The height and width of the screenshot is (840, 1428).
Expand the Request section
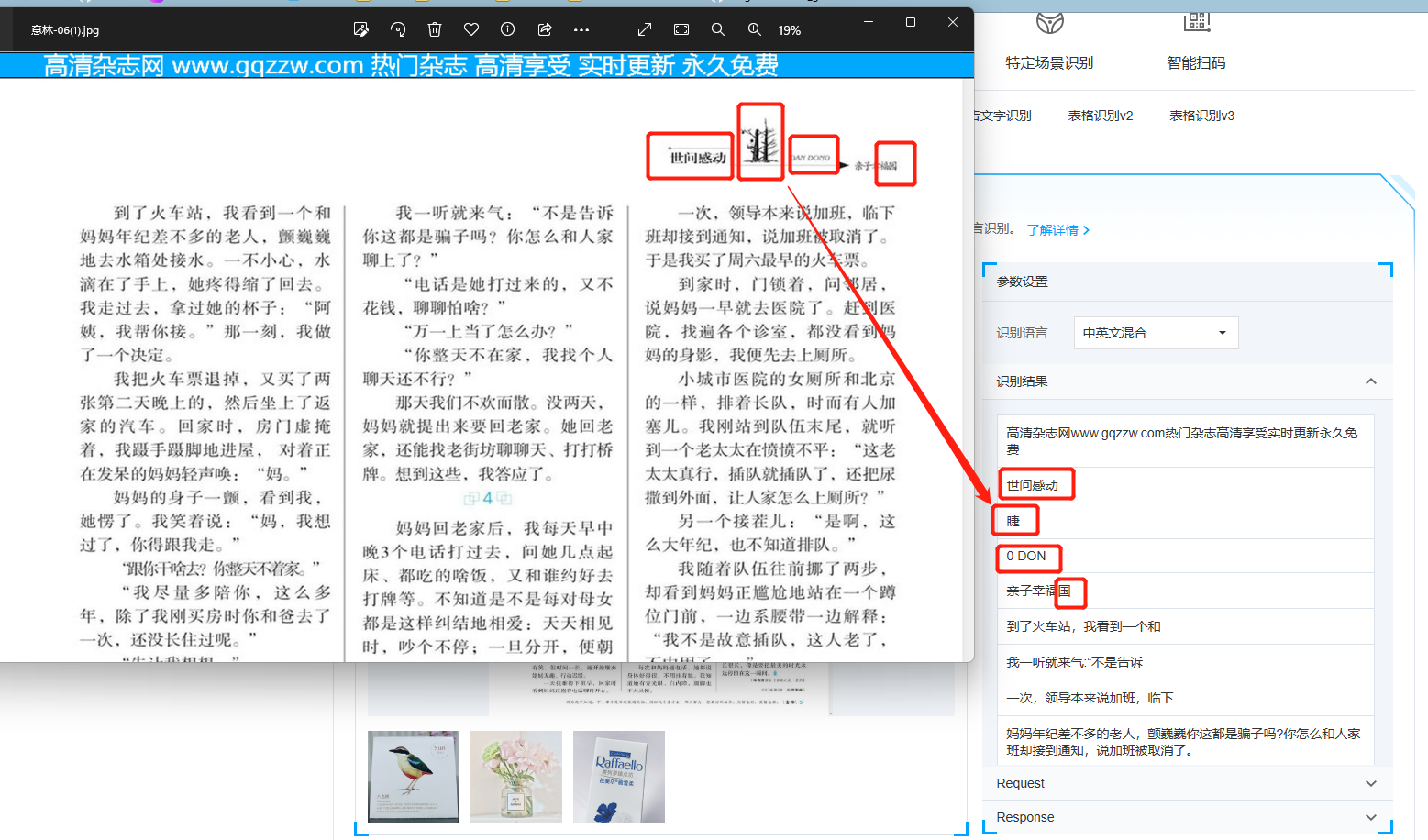point(1370,783)
